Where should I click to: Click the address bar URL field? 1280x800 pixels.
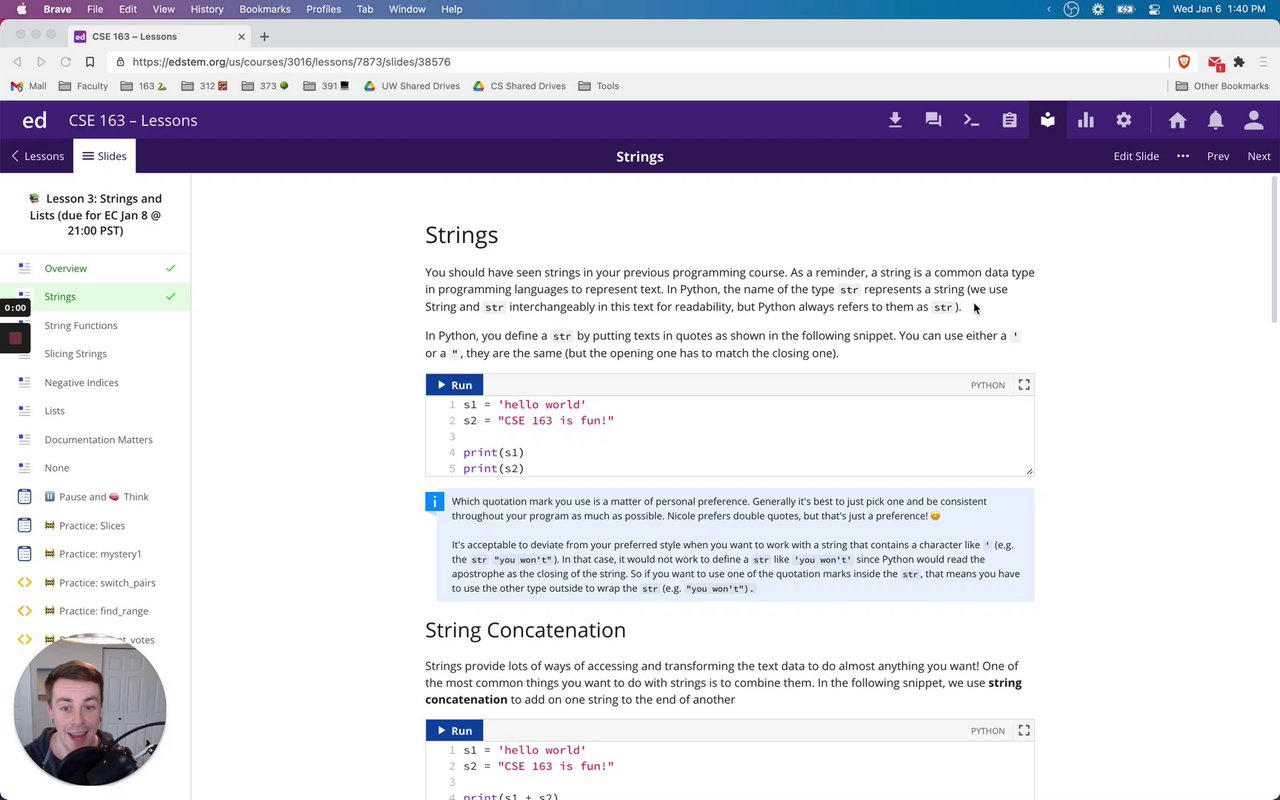[640, 62]
